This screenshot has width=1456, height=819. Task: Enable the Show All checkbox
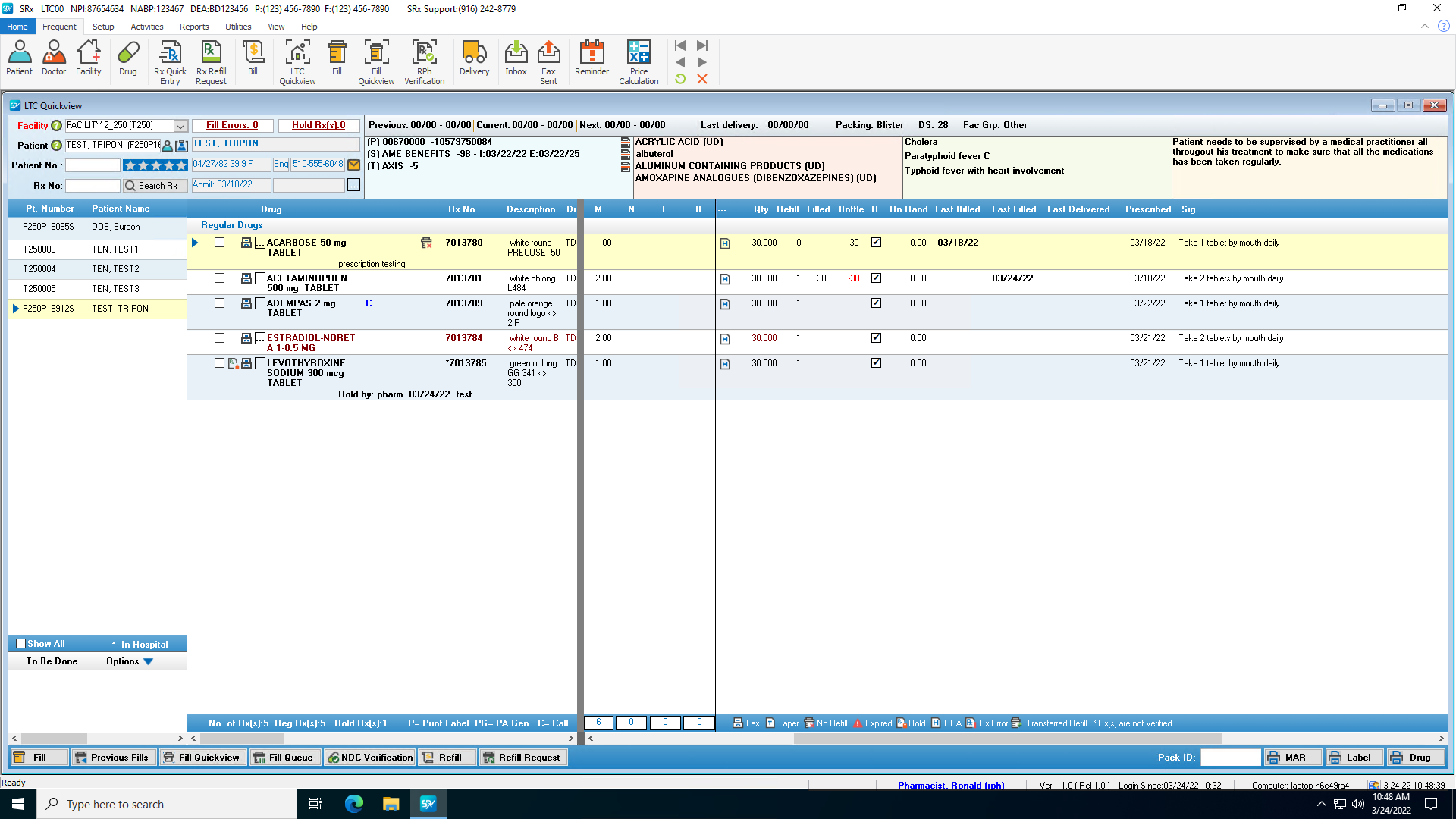click(x=21, y=644)
